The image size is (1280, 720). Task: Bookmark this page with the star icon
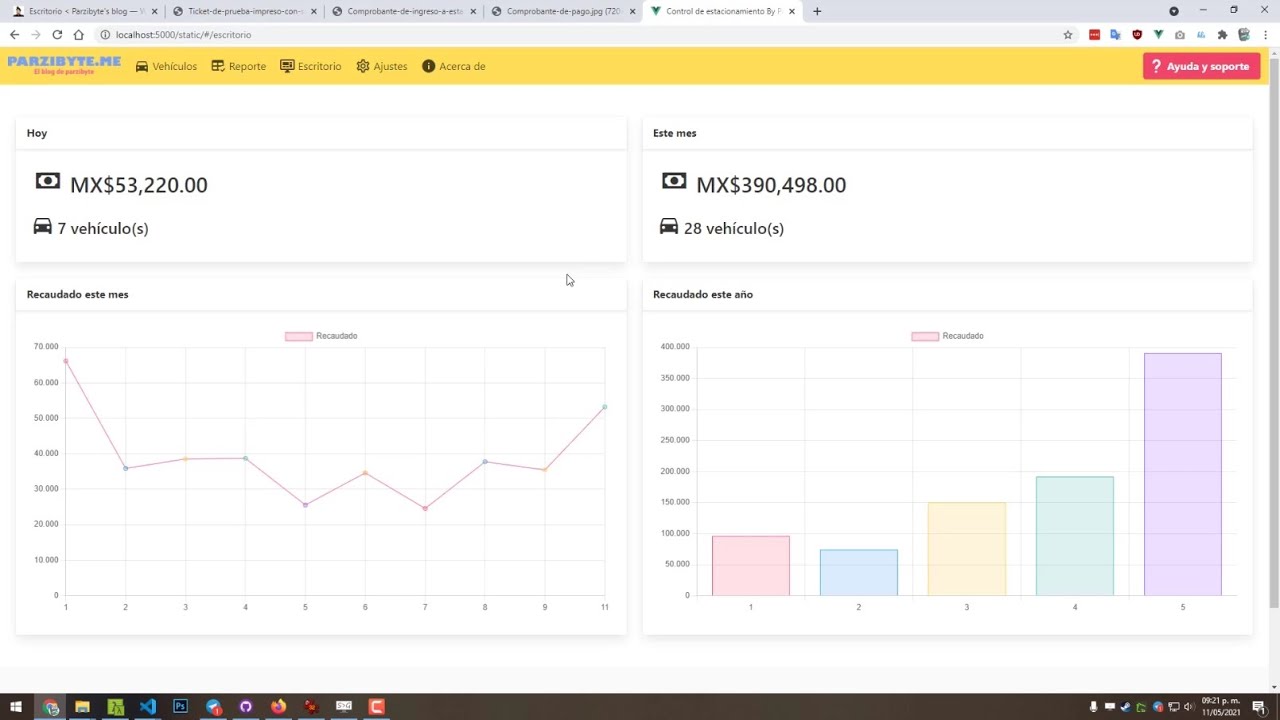[1068, 34]
